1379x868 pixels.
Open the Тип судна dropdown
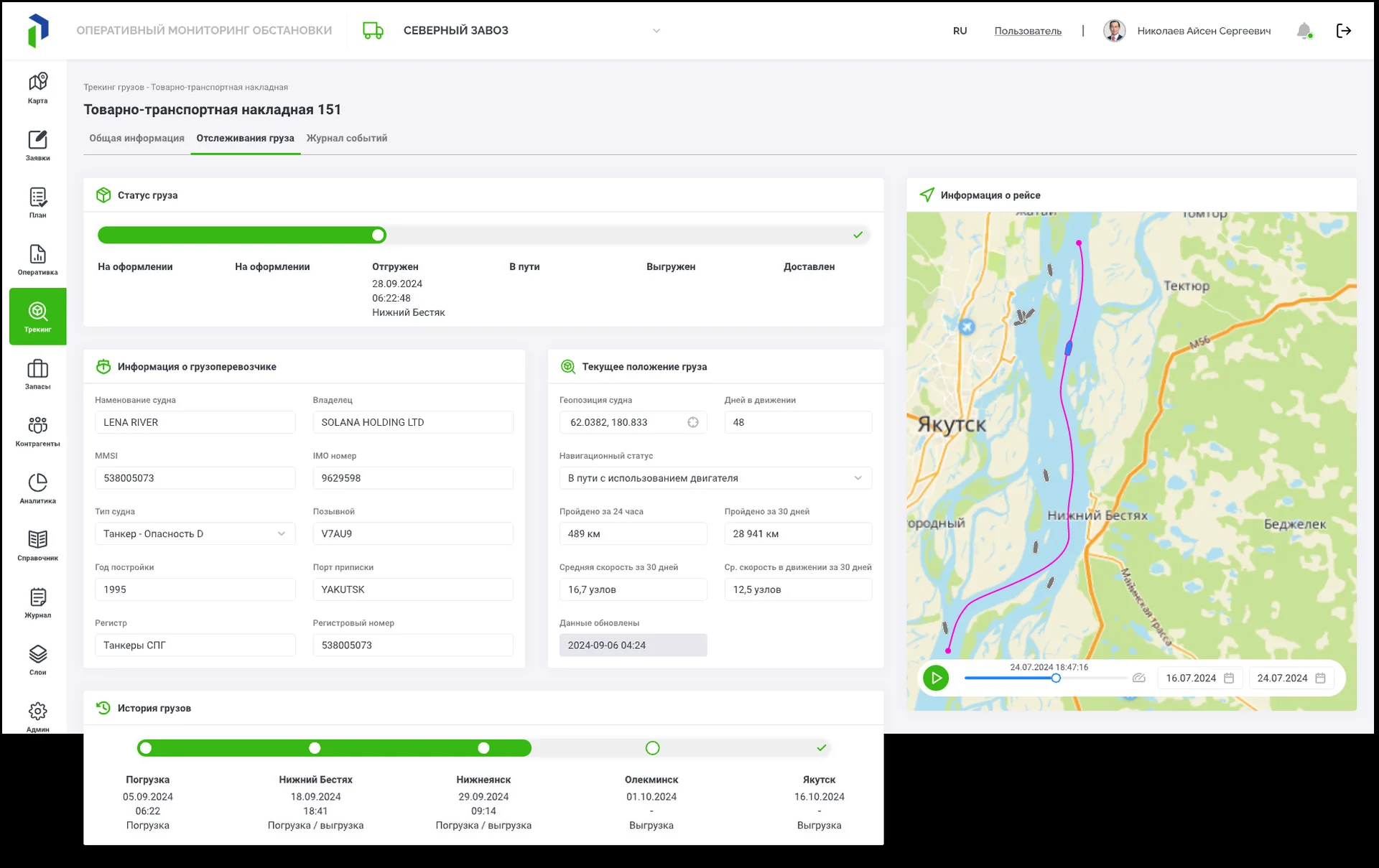(x=195, y=533)
